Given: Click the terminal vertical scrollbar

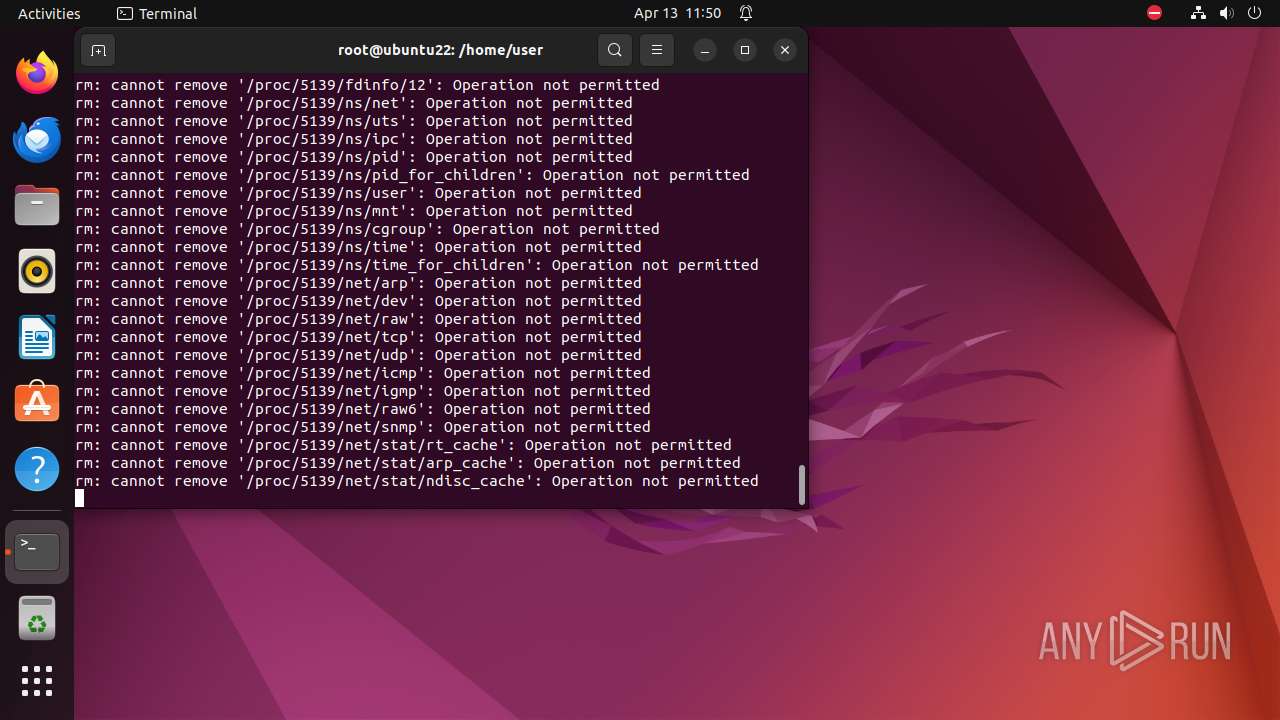Looking at the screenshot, I should click(x=801, y=485).
